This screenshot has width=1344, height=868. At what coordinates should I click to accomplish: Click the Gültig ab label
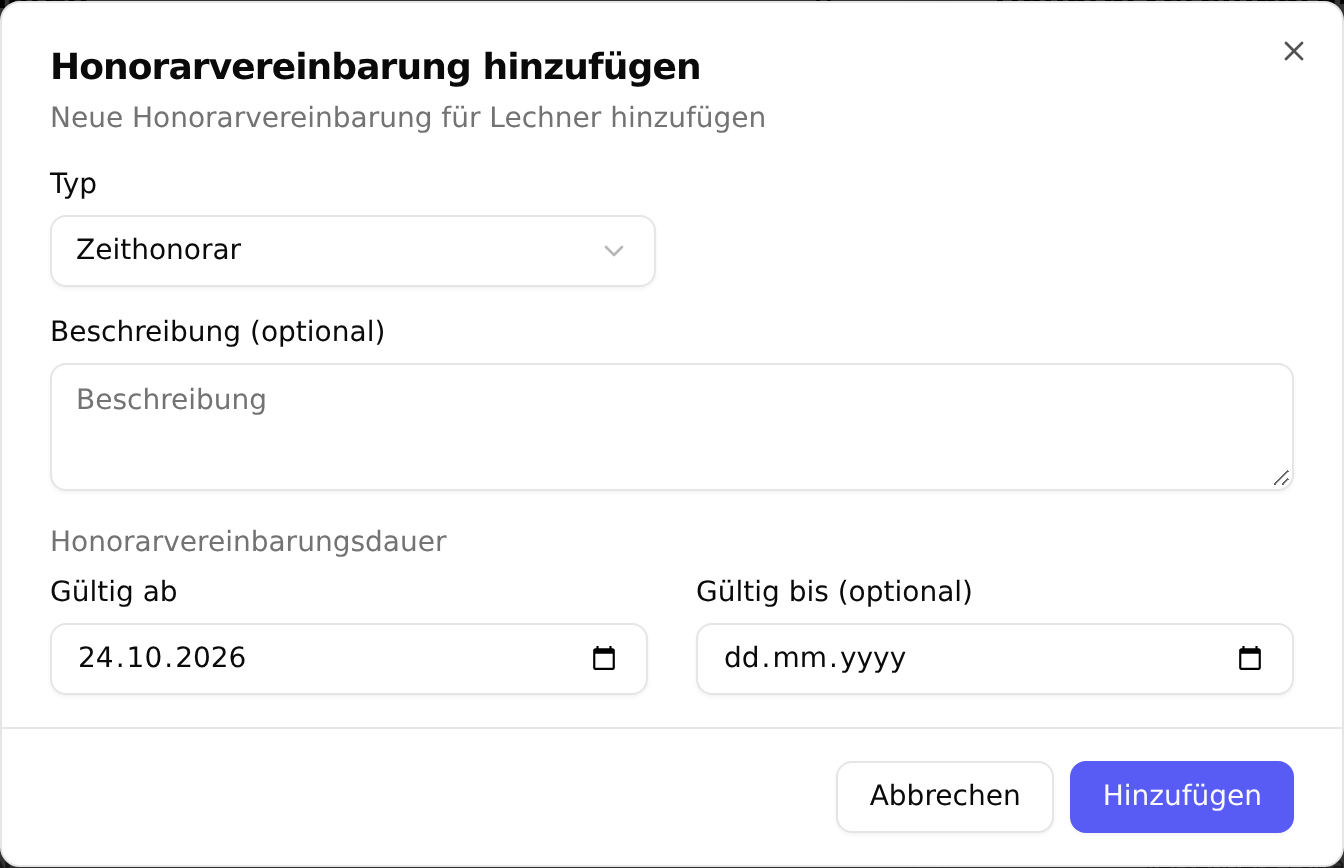114,593
